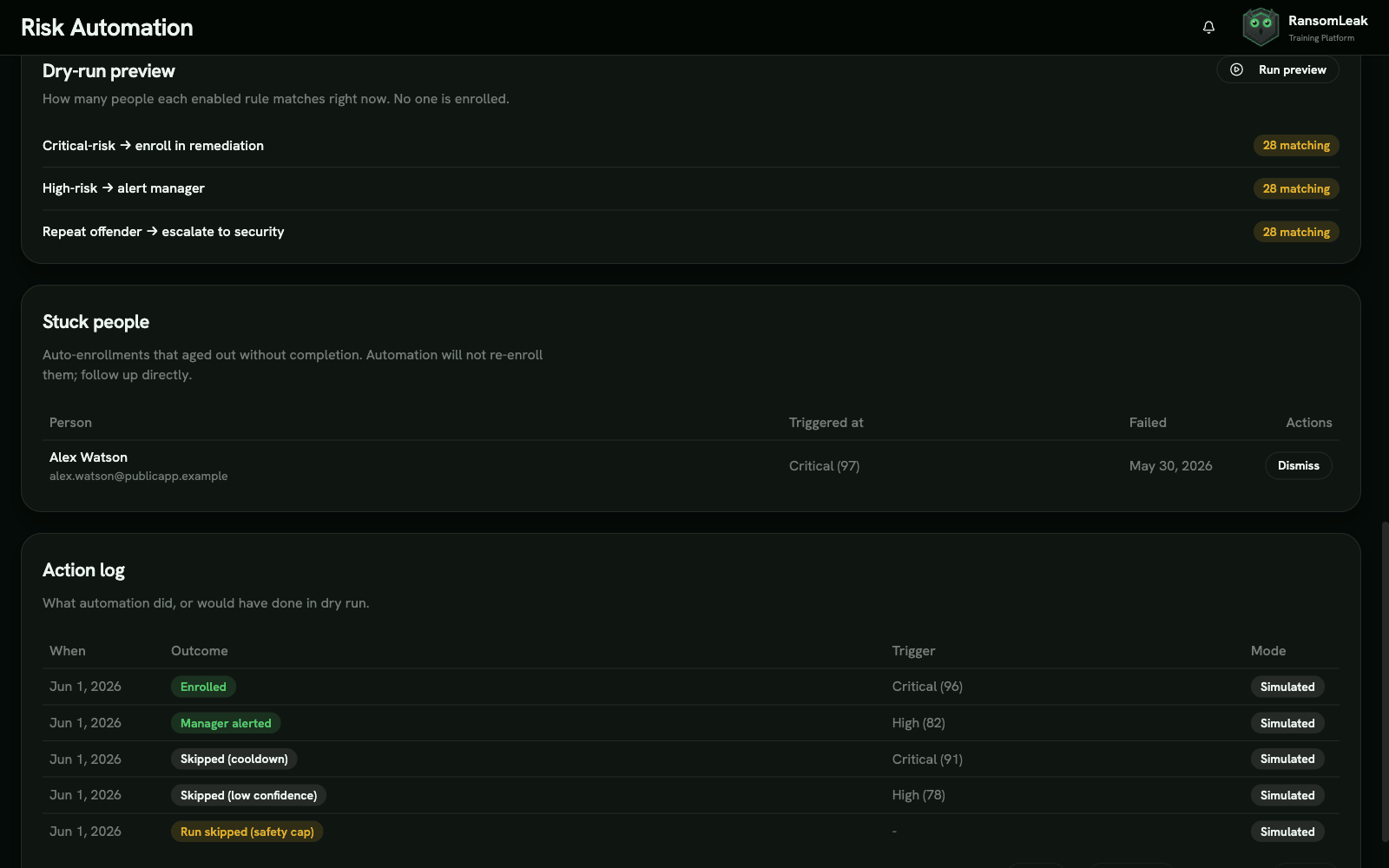This screenshot has width=1389, height=868.
Task: Click the May 30, 2026 failed date
Action: [1170, 466]
